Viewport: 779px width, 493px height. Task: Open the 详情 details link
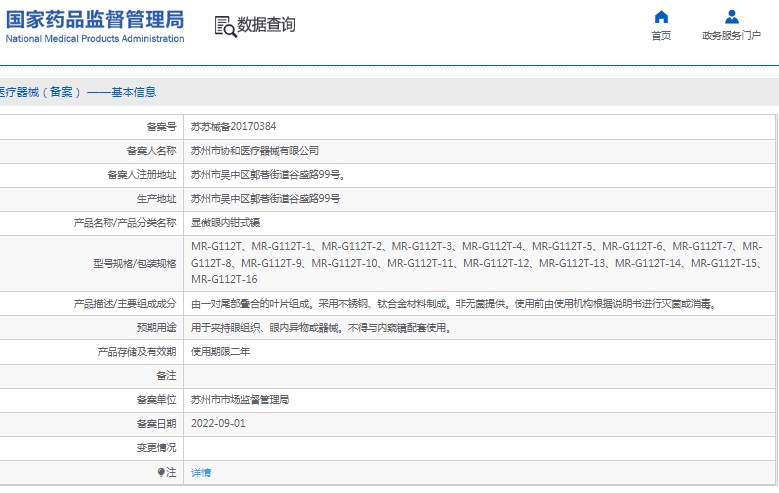pyautogui.click(x=201, y=473)
